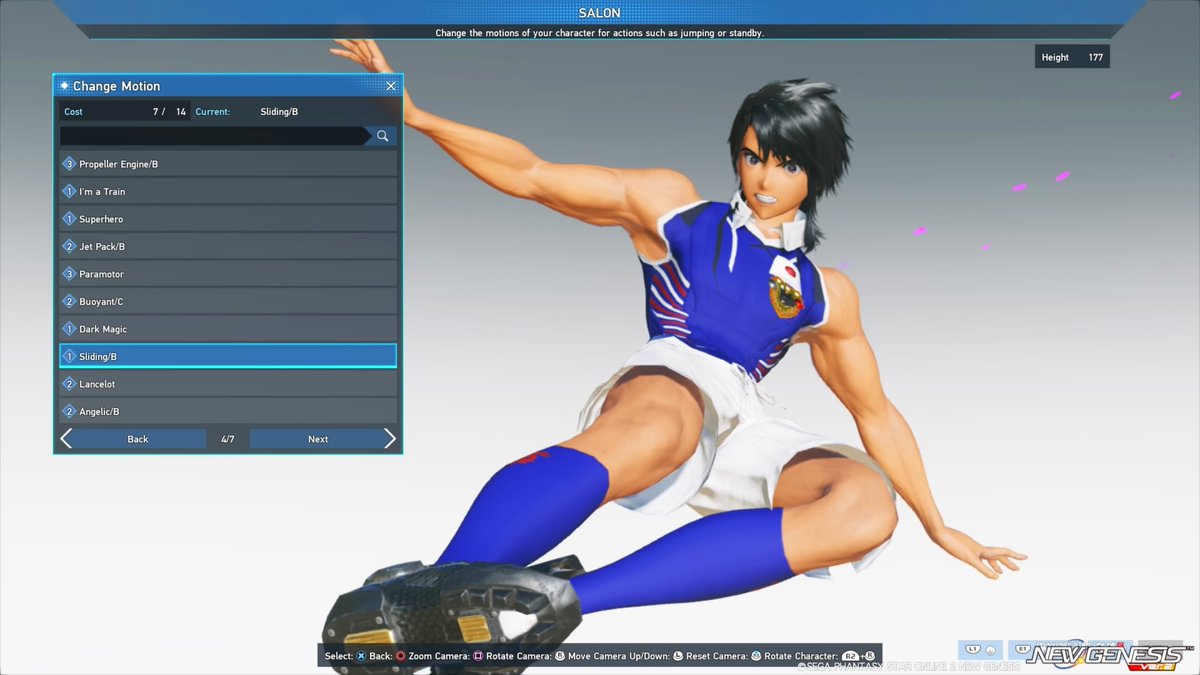Click the Cost 7 / 14 value

pos(169,112)
